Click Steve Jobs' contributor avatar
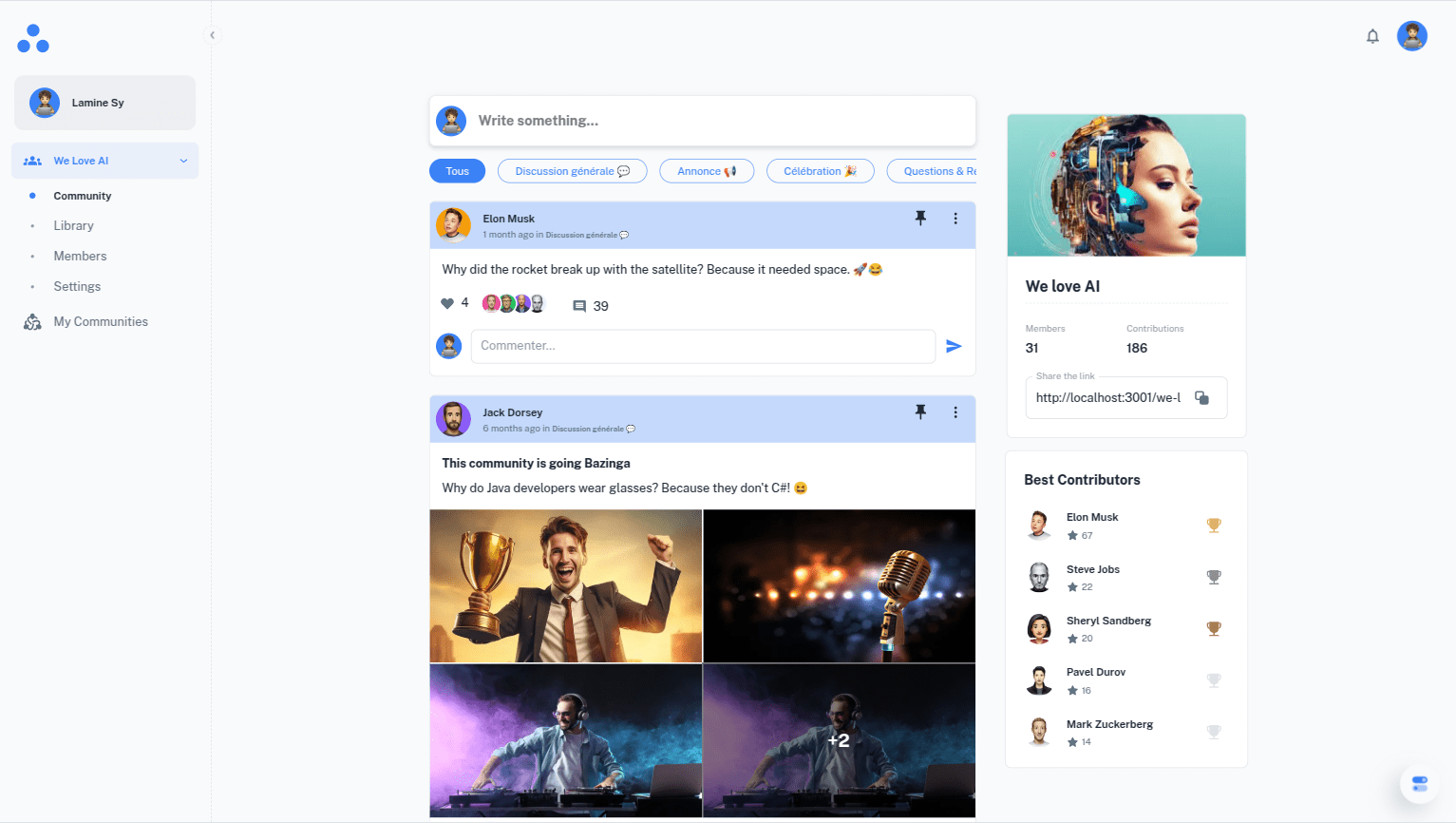Screen dimensions: 1456x823 (x=1039, y=577)
